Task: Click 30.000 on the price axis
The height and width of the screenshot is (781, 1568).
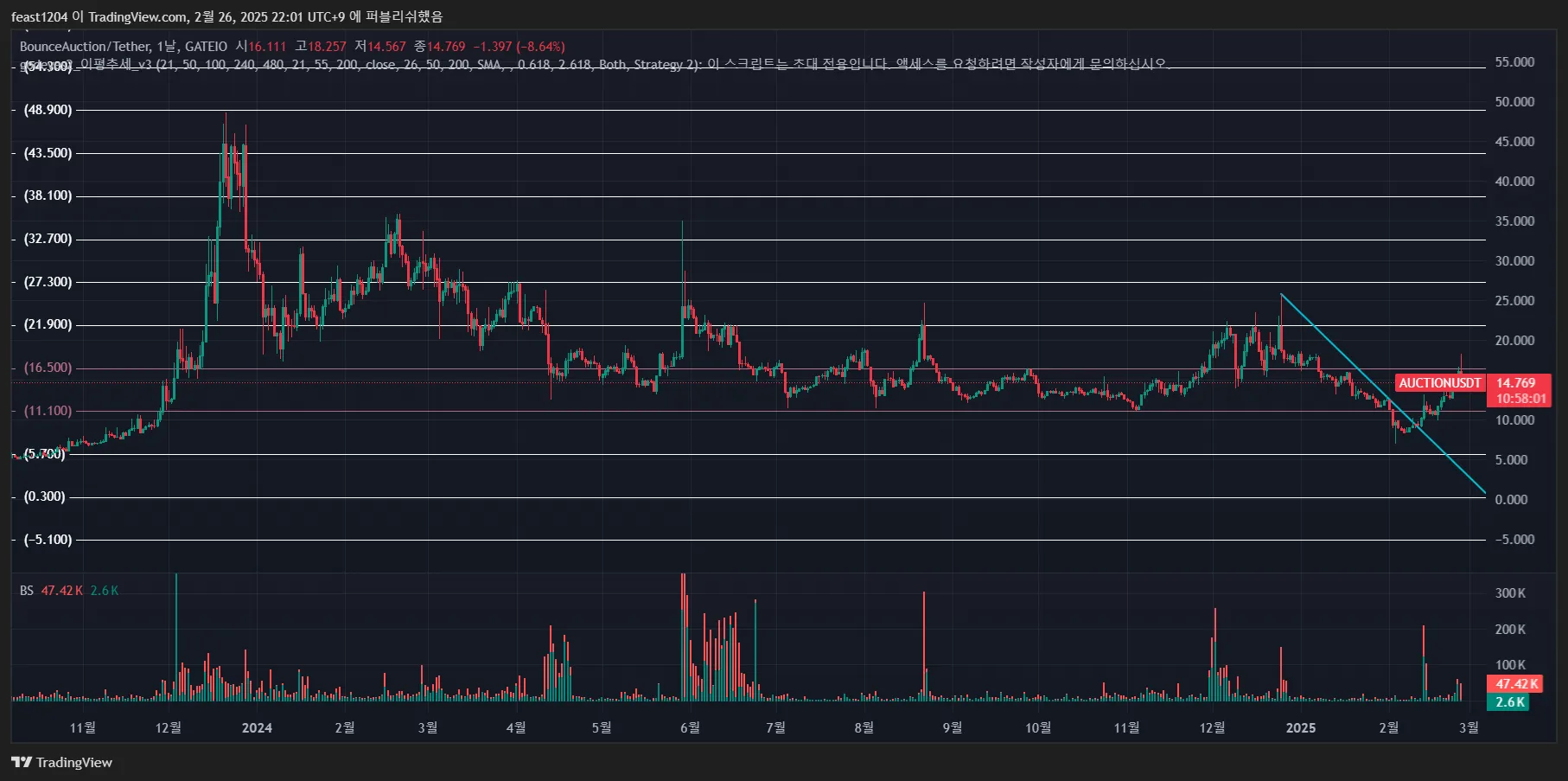Action: 1515,261
